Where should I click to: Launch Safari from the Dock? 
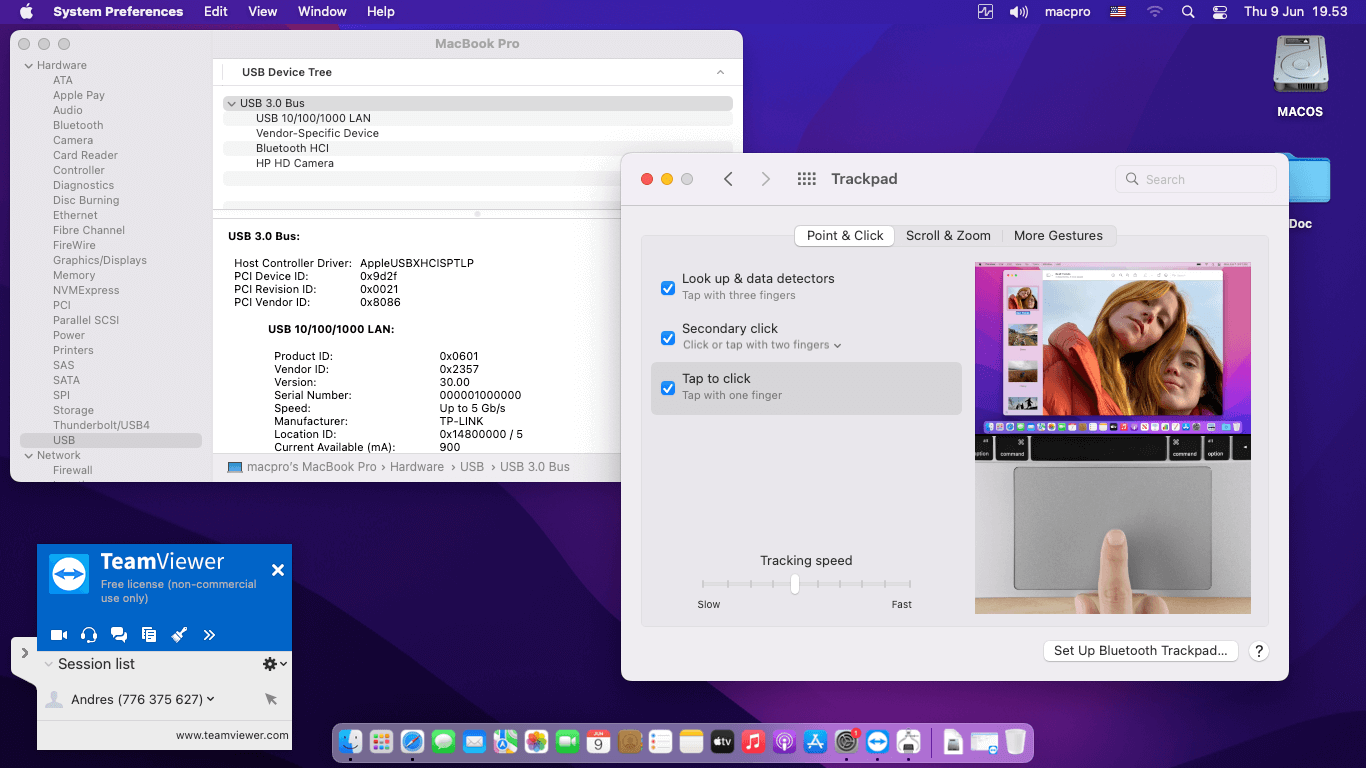pyautogui.click(x=412, y=741)
